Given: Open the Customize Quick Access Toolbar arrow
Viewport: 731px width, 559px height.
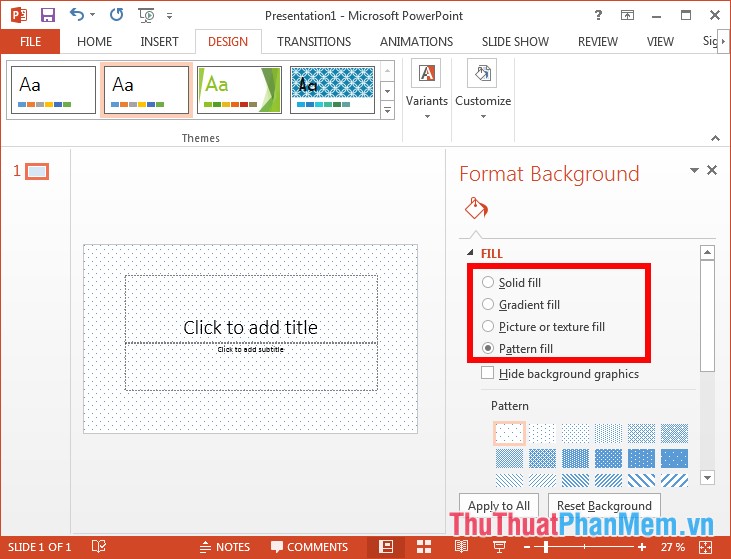Looking at the screenshot, I should (170, 16).
